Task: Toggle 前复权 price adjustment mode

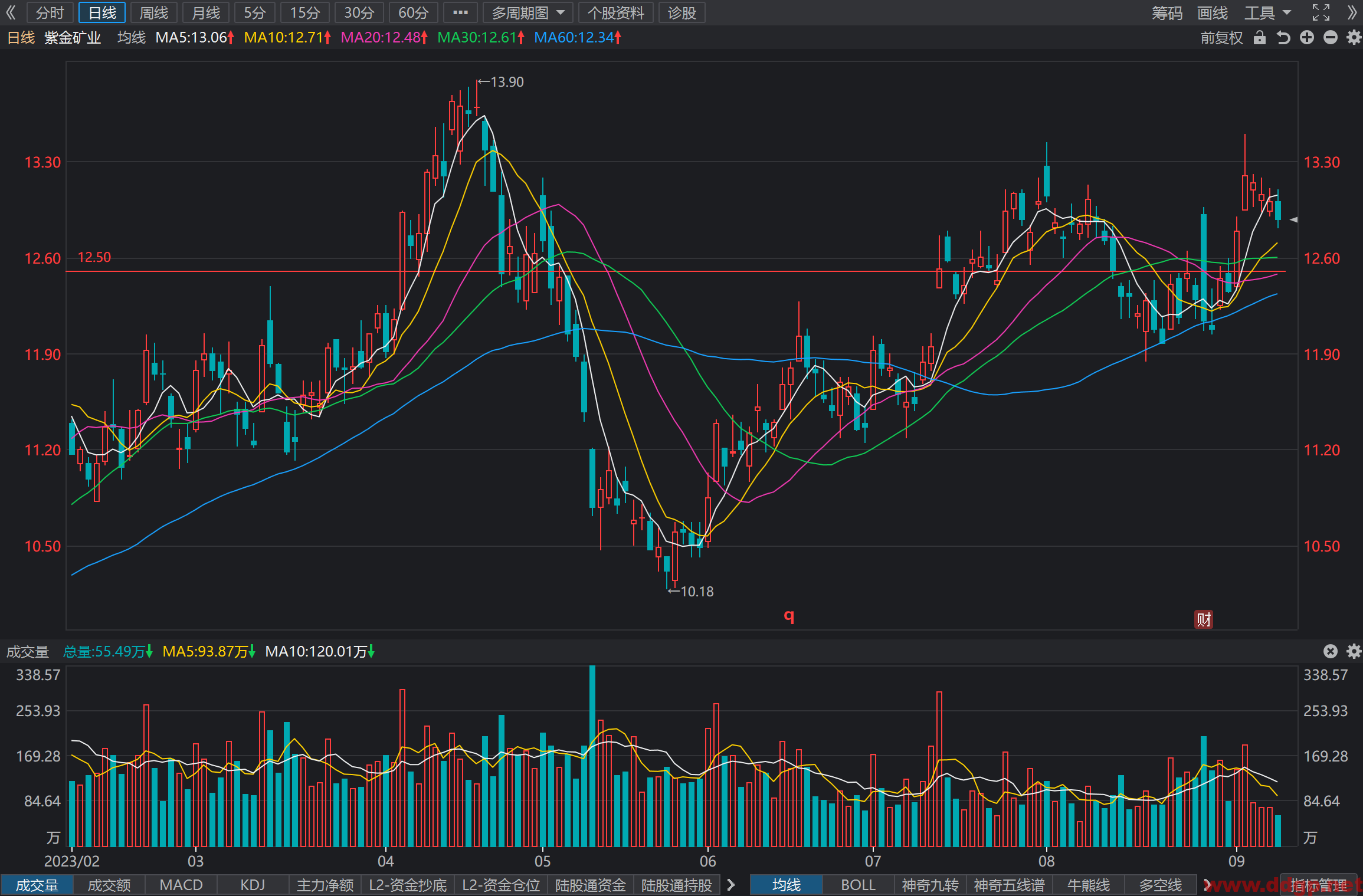Action: pyautogui.click(x=1221, y=38)
